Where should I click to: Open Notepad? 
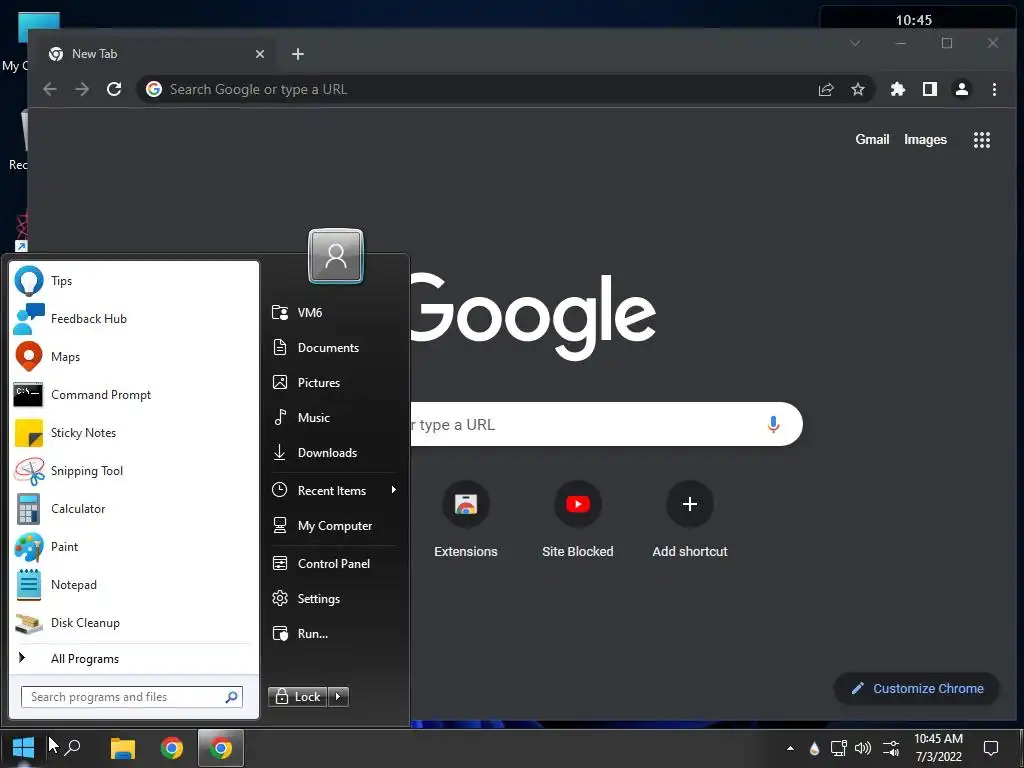point(134,584)
